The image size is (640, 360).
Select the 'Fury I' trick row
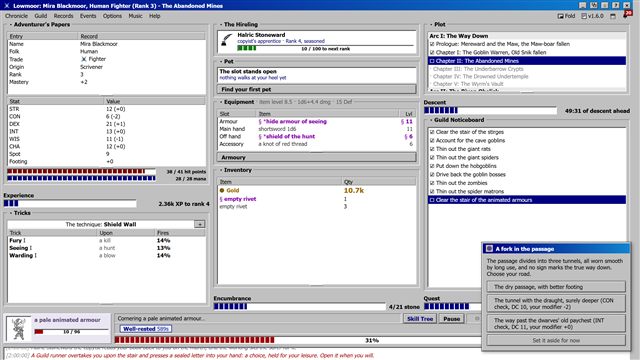[106, 240]
